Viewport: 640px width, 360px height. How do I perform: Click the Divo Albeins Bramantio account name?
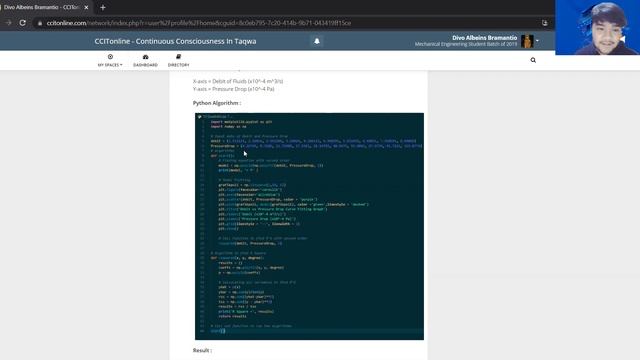(x=484, y=38)
